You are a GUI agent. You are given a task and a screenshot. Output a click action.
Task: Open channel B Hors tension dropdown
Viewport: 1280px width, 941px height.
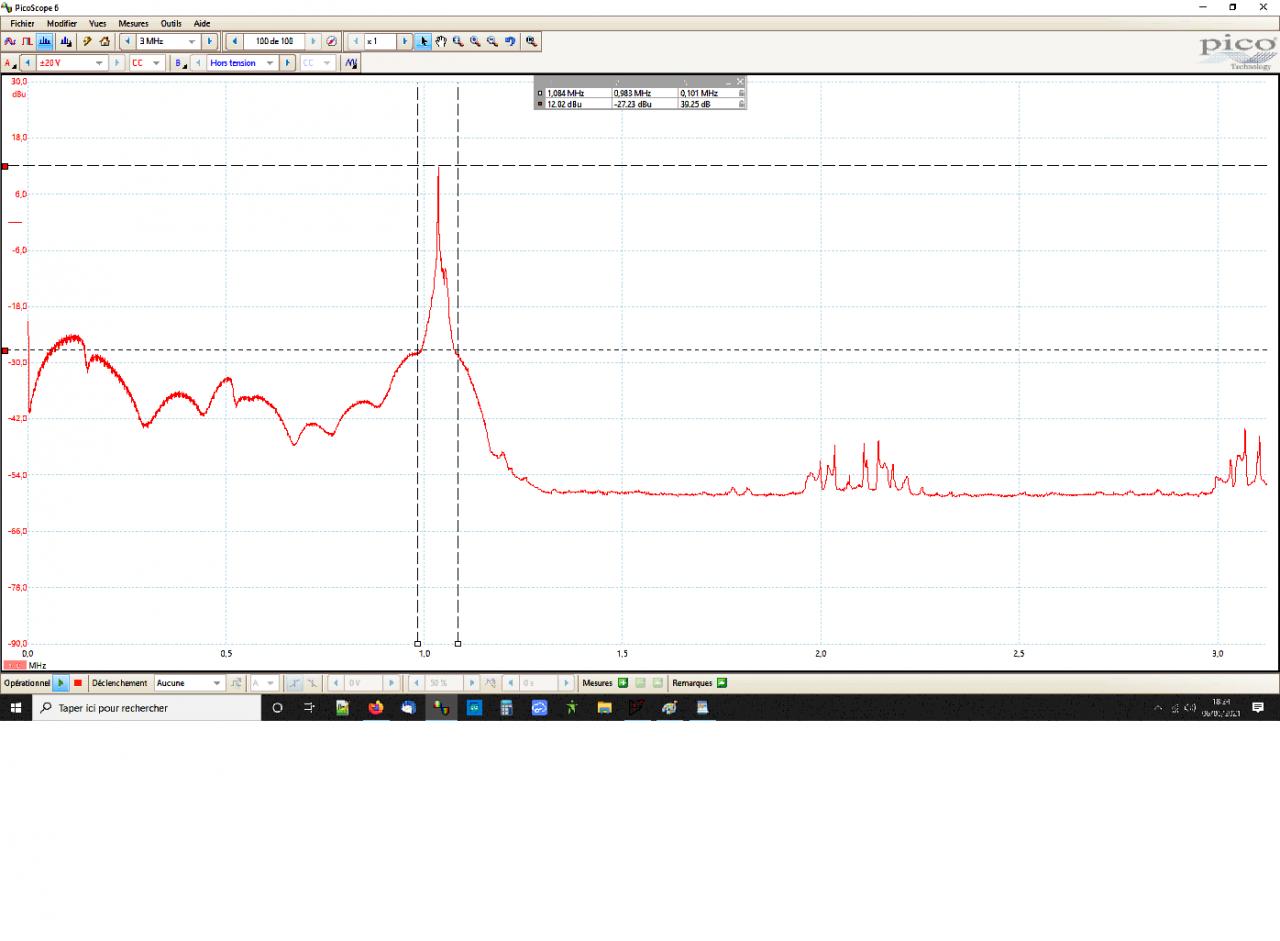click(270, 63)
